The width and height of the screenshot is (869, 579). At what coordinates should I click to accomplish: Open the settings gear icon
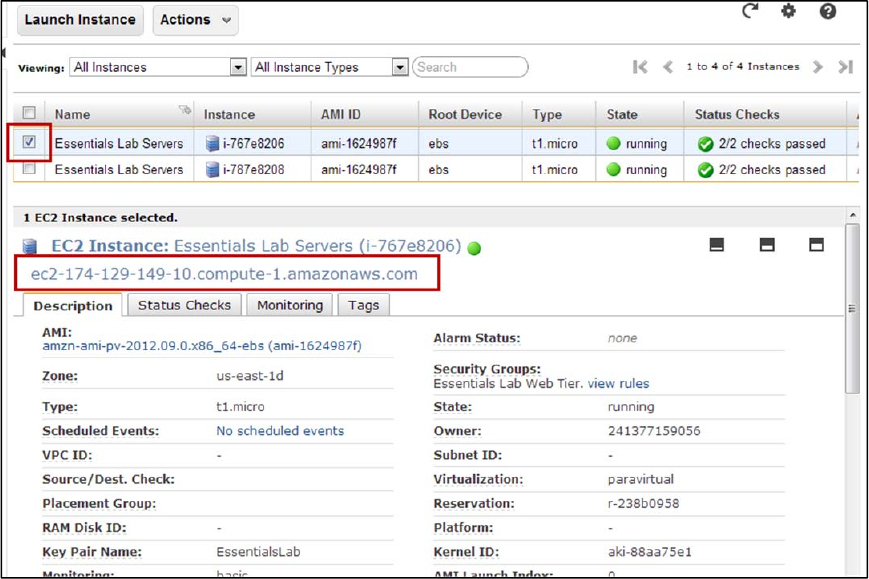click(x=789, y=11)
